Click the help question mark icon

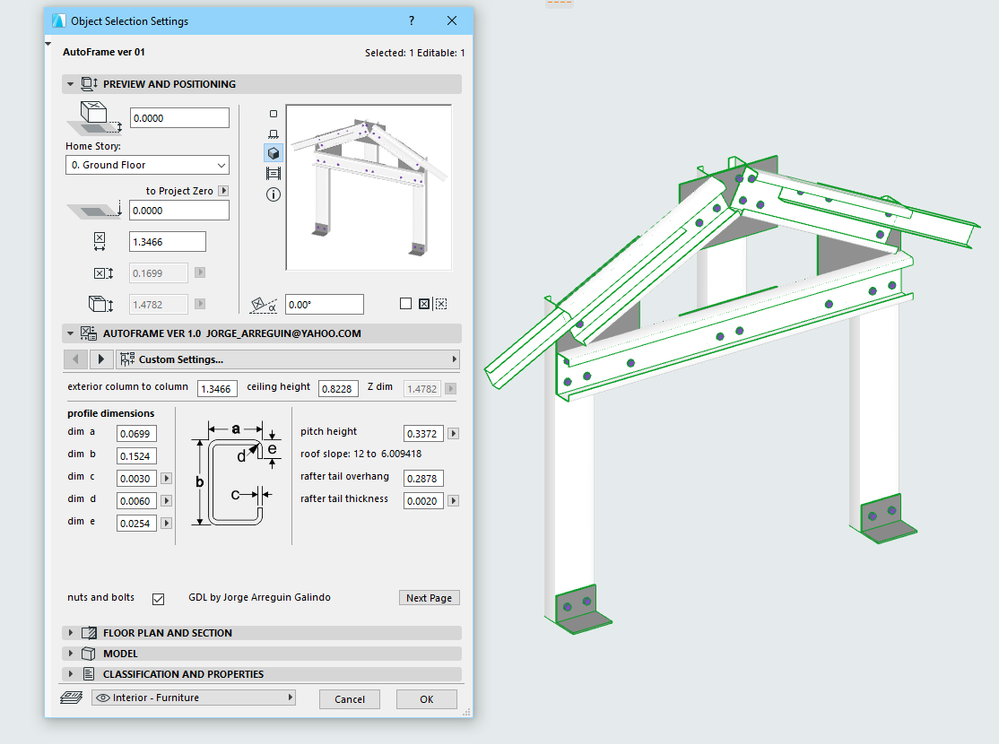point(412,21)
